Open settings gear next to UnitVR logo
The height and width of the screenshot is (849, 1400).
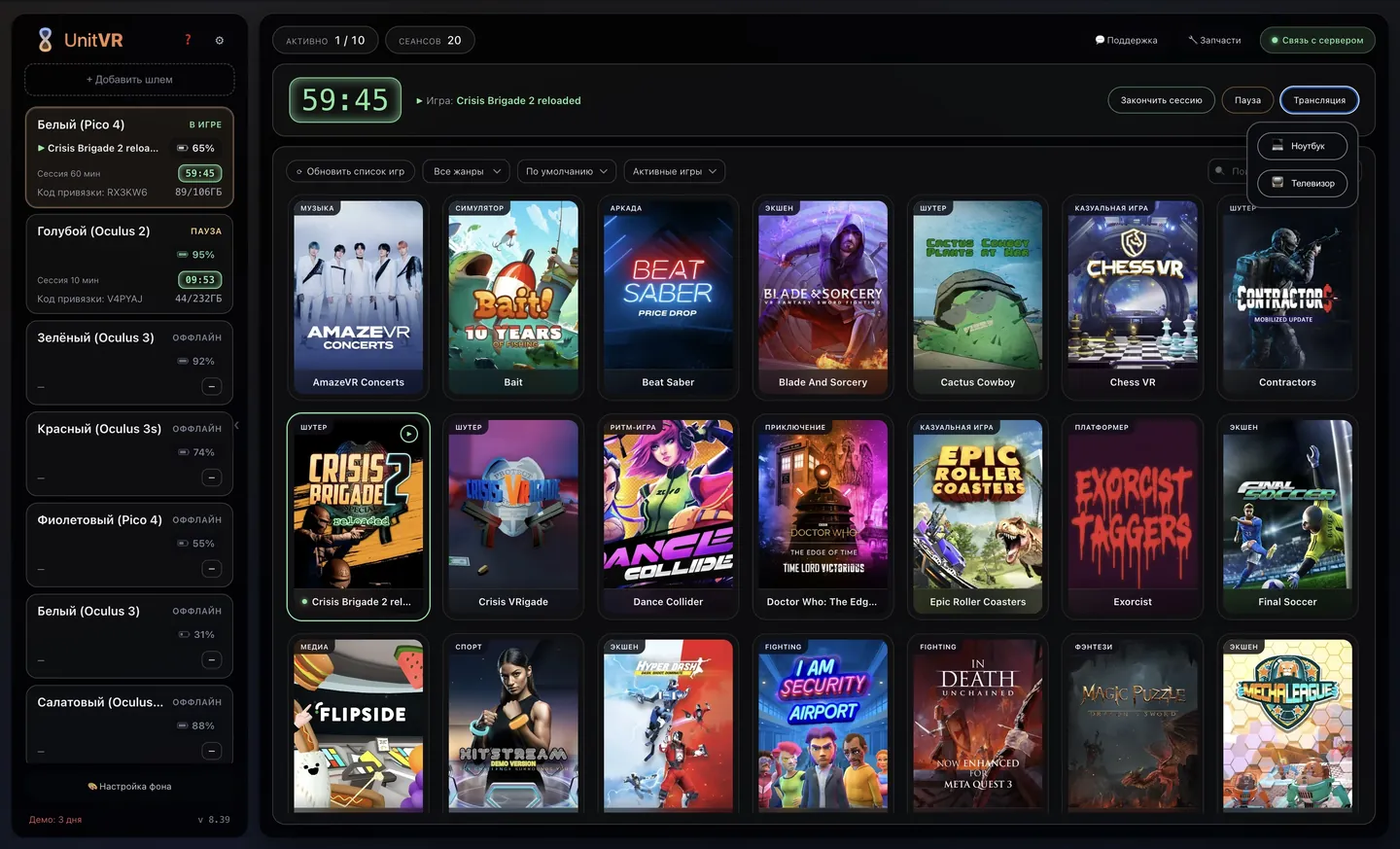point(220,41)
